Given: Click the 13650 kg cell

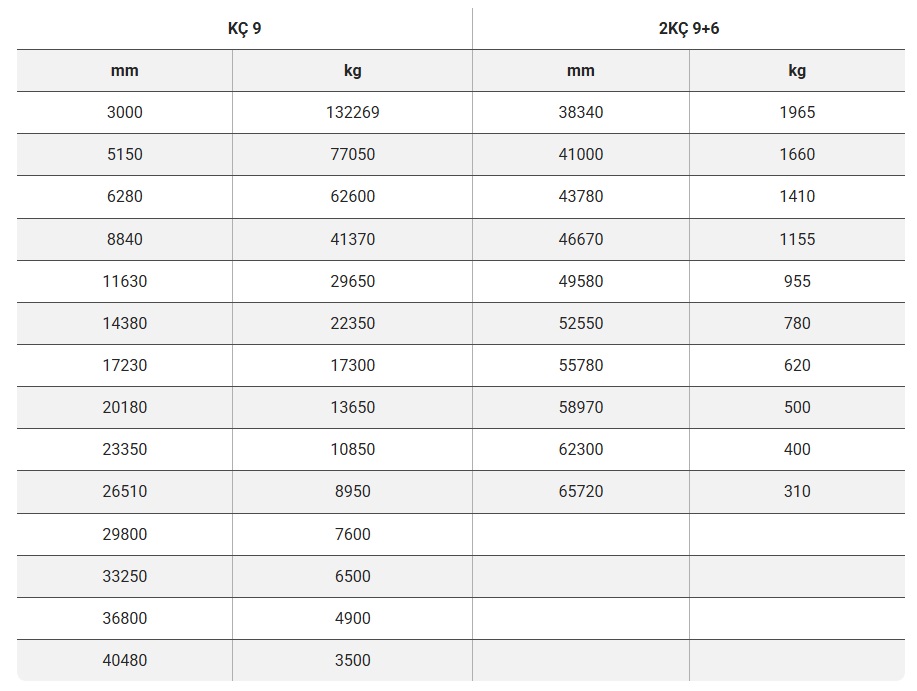Looking at the screenshot, I should [352, 407].
